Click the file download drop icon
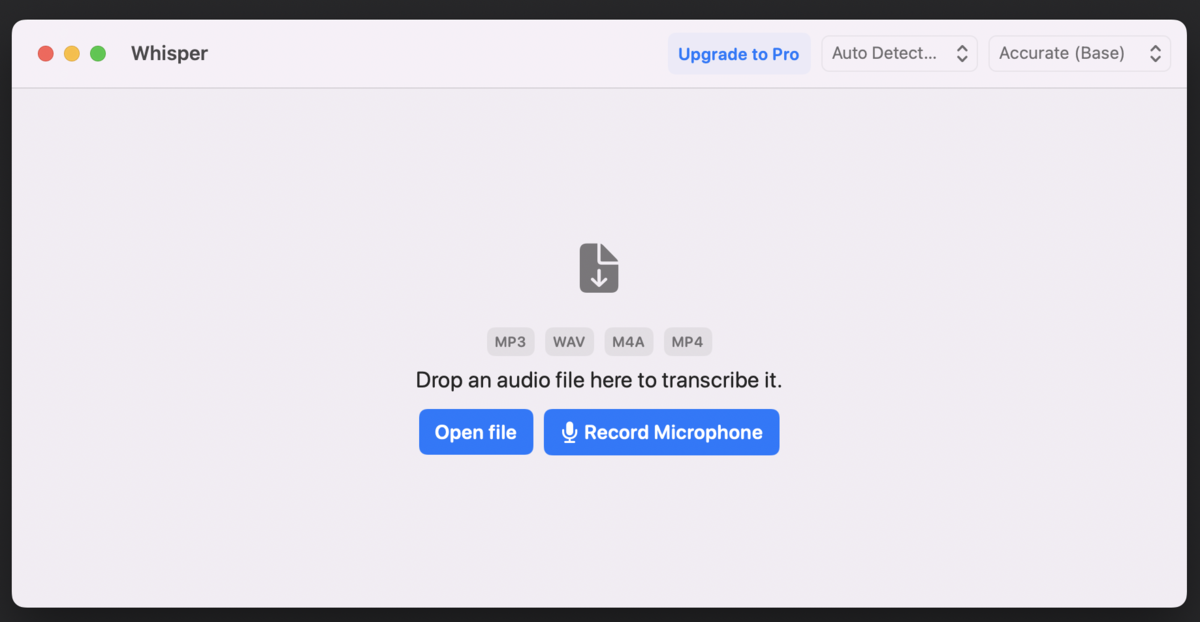1200x622 pixels. click(x=599, y=268)
